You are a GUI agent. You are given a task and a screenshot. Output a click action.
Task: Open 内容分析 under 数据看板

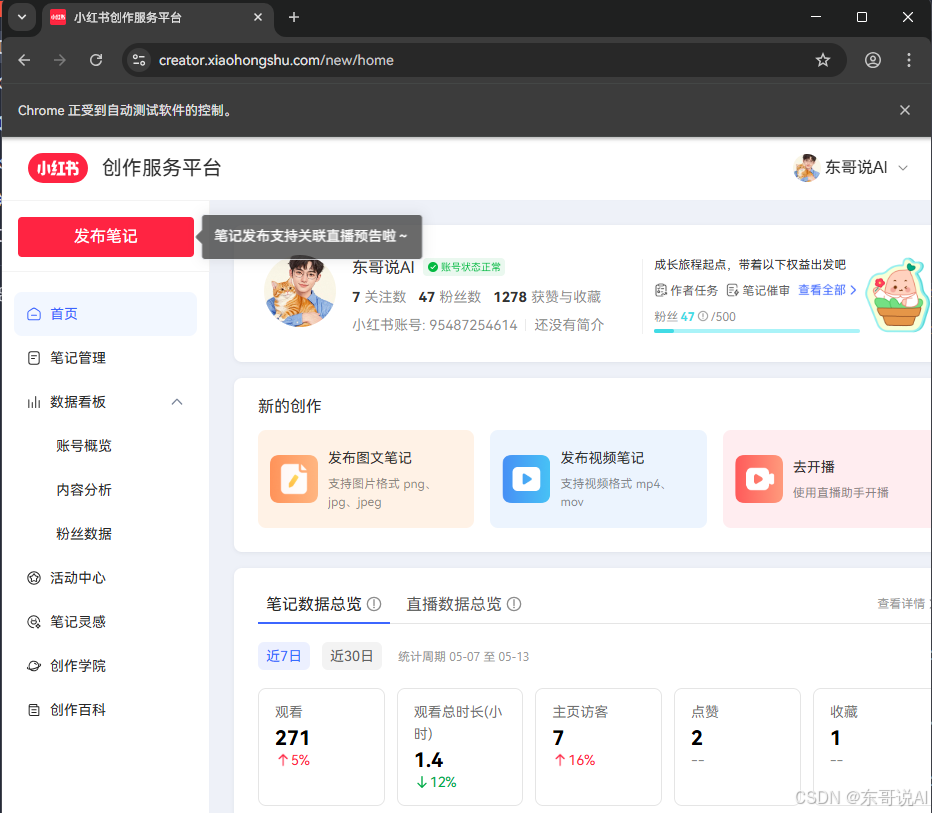(x=84, y=490)
